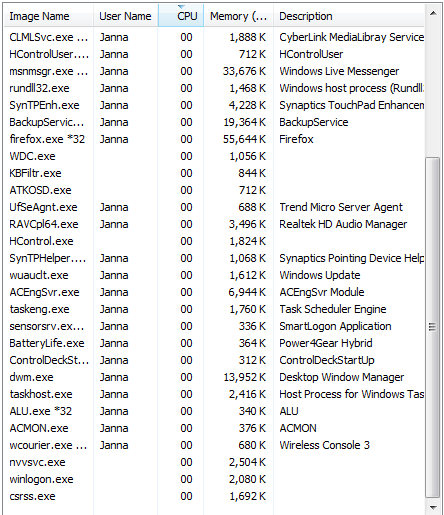Click the 2,504 K memory value
This screenshot has height=515, width=444.
tap(247, 462)
